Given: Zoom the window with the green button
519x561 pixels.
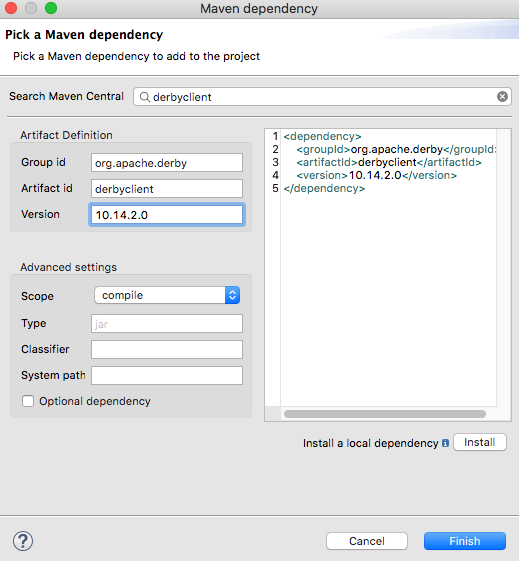Looking at the screenshot, I should (51, 8).
